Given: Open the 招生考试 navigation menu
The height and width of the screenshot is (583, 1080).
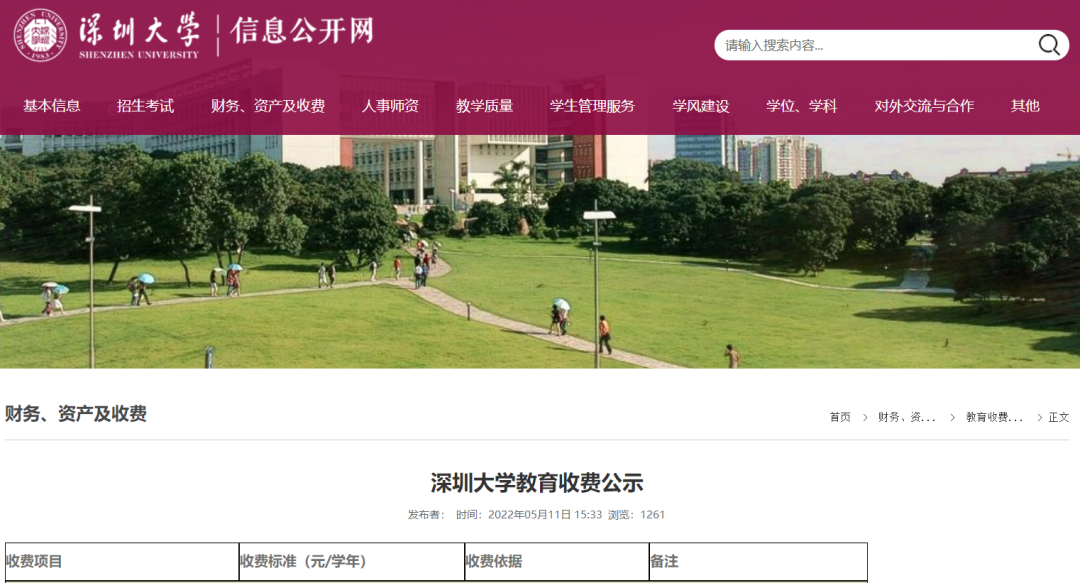Looking at the screenshot, I should coord(146,105).
